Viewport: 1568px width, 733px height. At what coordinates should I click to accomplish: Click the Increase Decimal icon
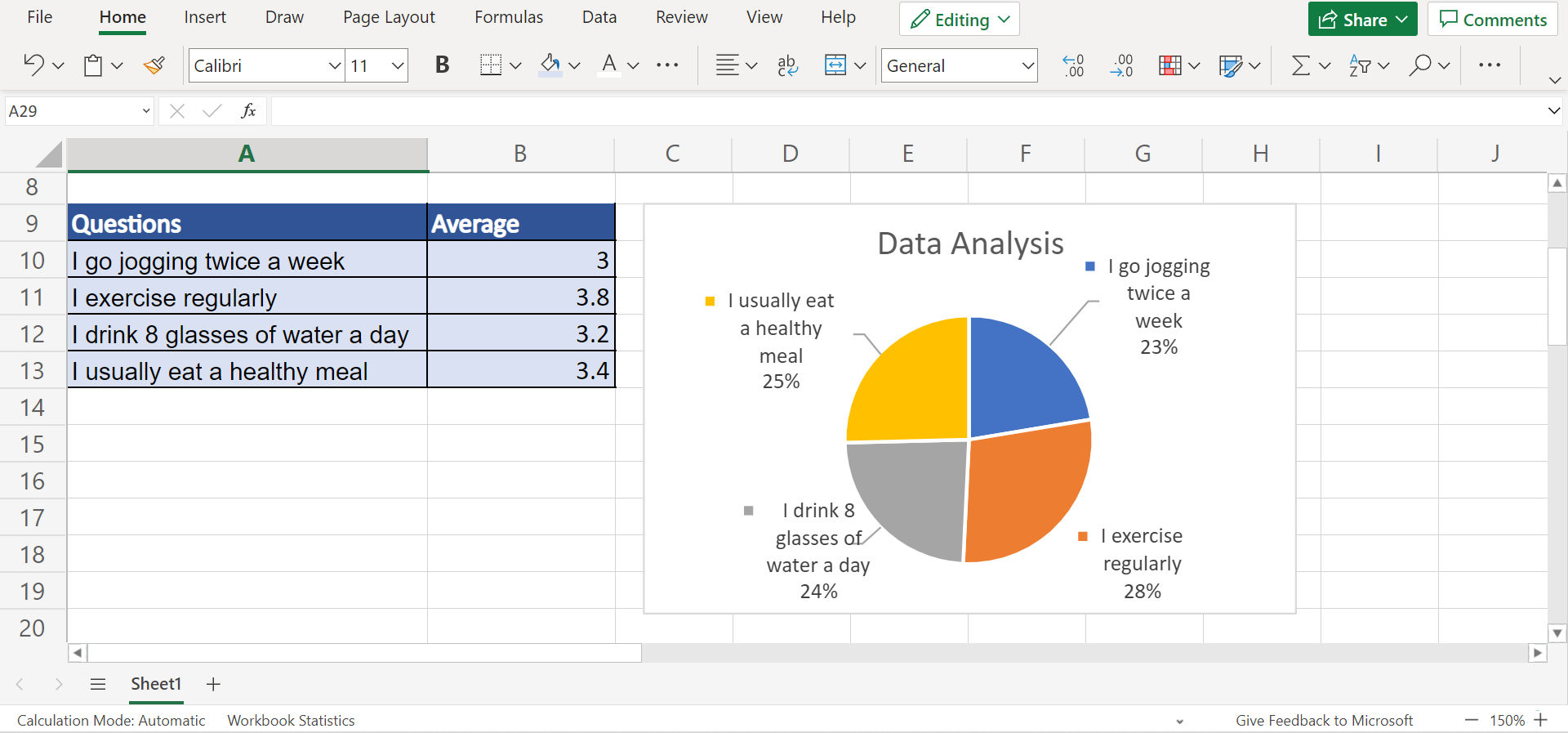pos(1073,65)
